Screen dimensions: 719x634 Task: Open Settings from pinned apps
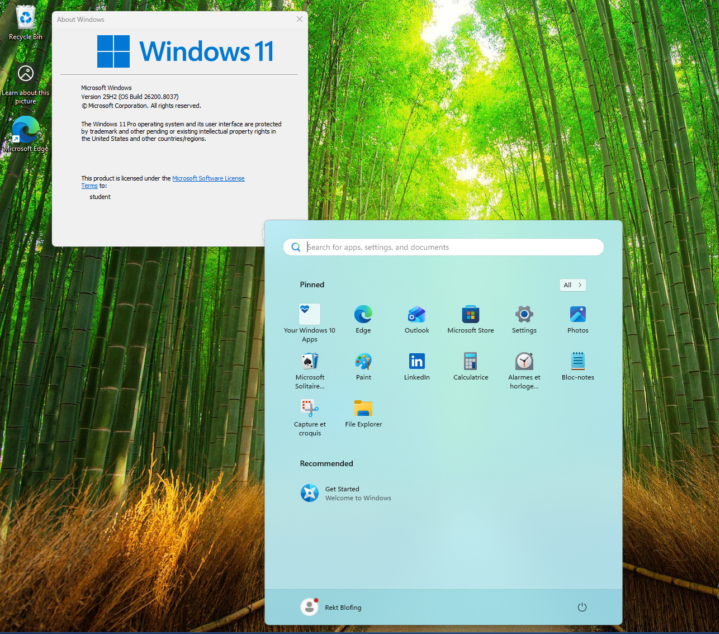point(524,319)
